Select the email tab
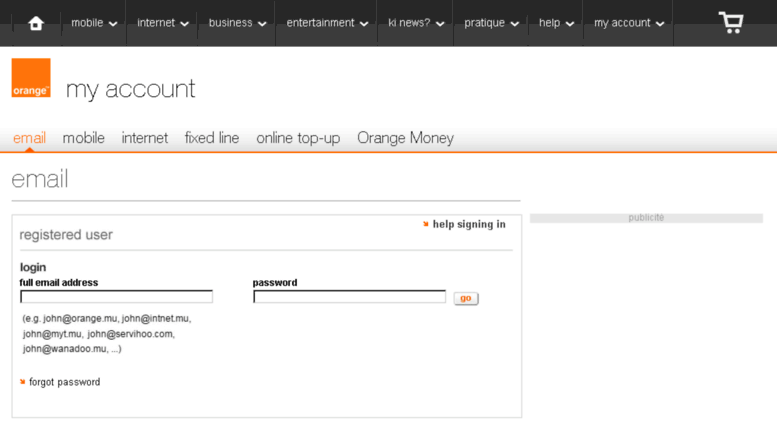777x423 pixels. click(29, 138)
